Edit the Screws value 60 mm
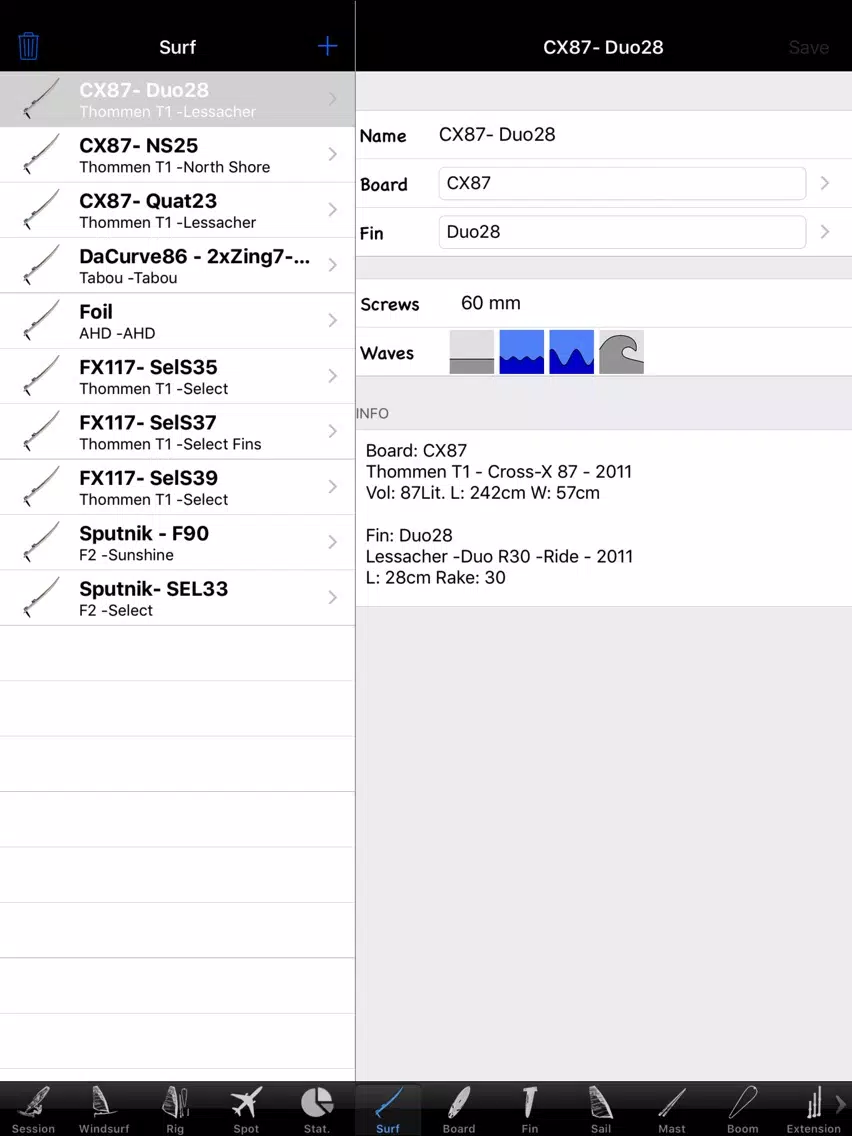 (490, 303)
